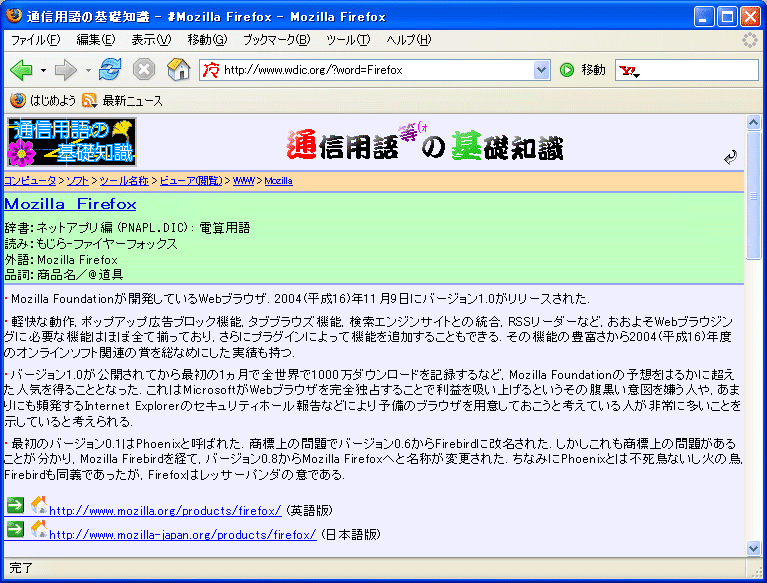Close the Firefox window
The width and height of the screenshot is (767, 583).
[750, 17]
